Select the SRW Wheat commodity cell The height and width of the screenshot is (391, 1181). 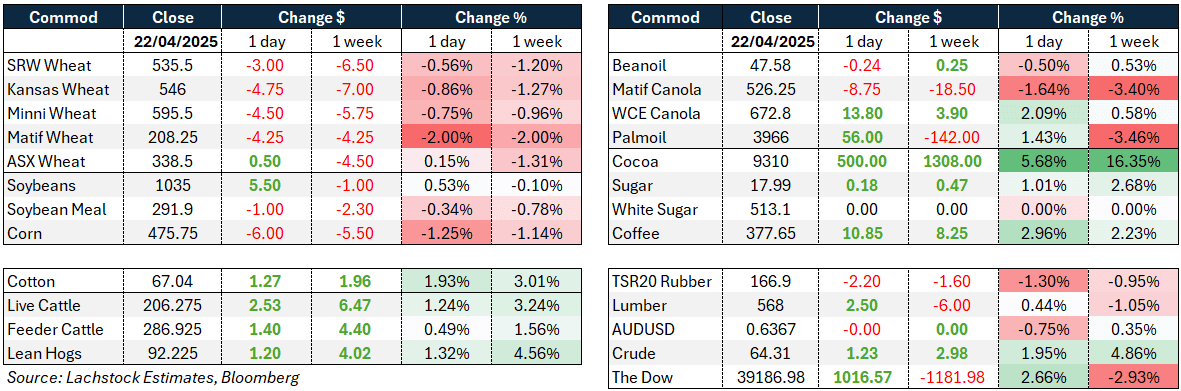point(63,66)
